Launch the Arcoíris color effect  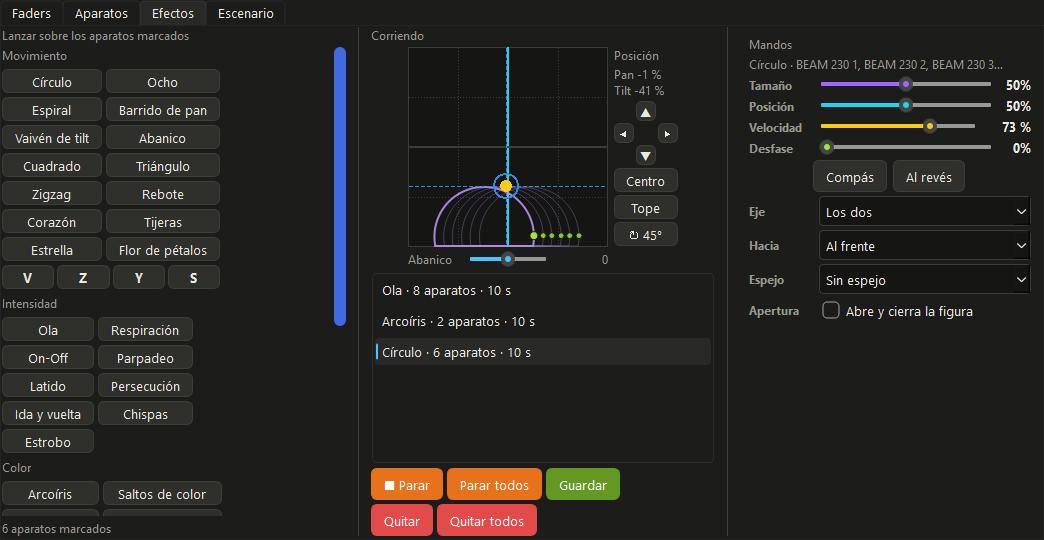coord(50,494)
